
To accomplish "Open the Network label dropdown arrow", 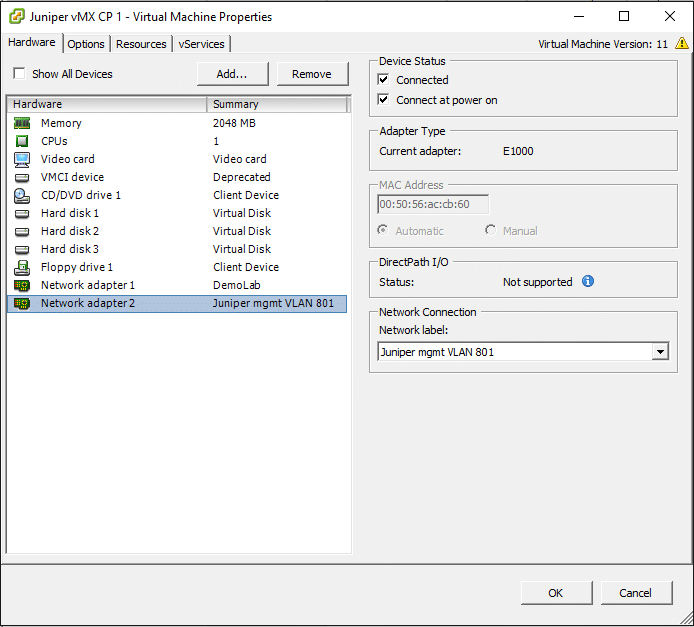I will [660, 352].
